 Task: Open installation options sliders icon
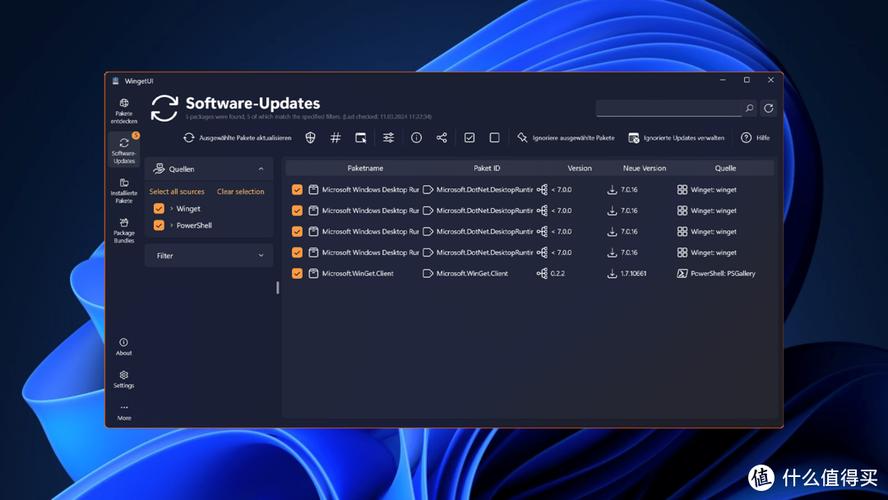[x=388, y=138]
